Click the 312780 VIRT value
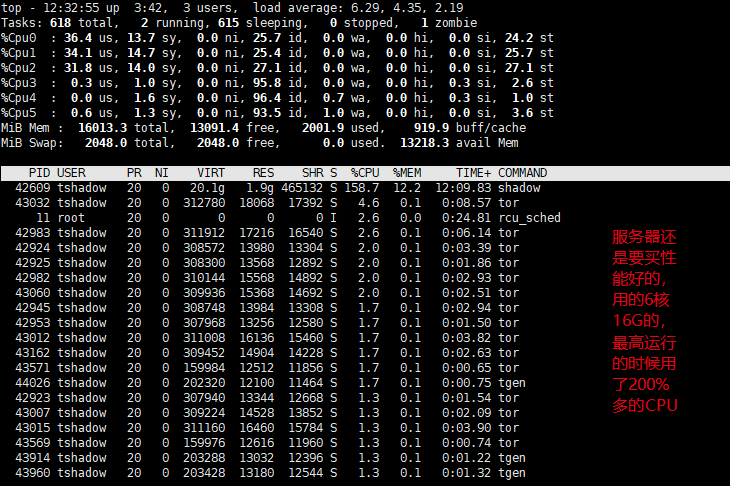Screen dimensions: 730x486 [204, 203]
